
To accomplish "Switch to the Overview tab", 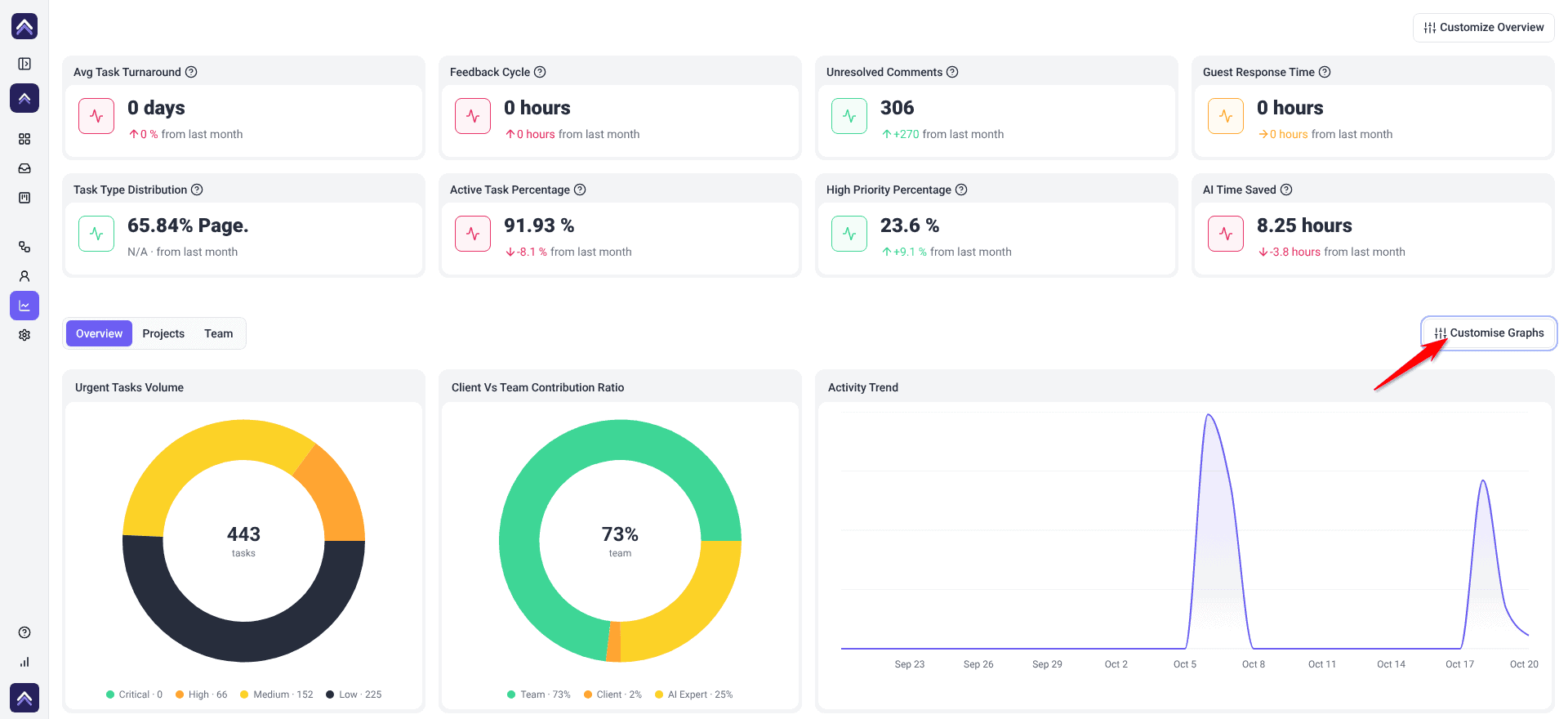I will [99, 333].
